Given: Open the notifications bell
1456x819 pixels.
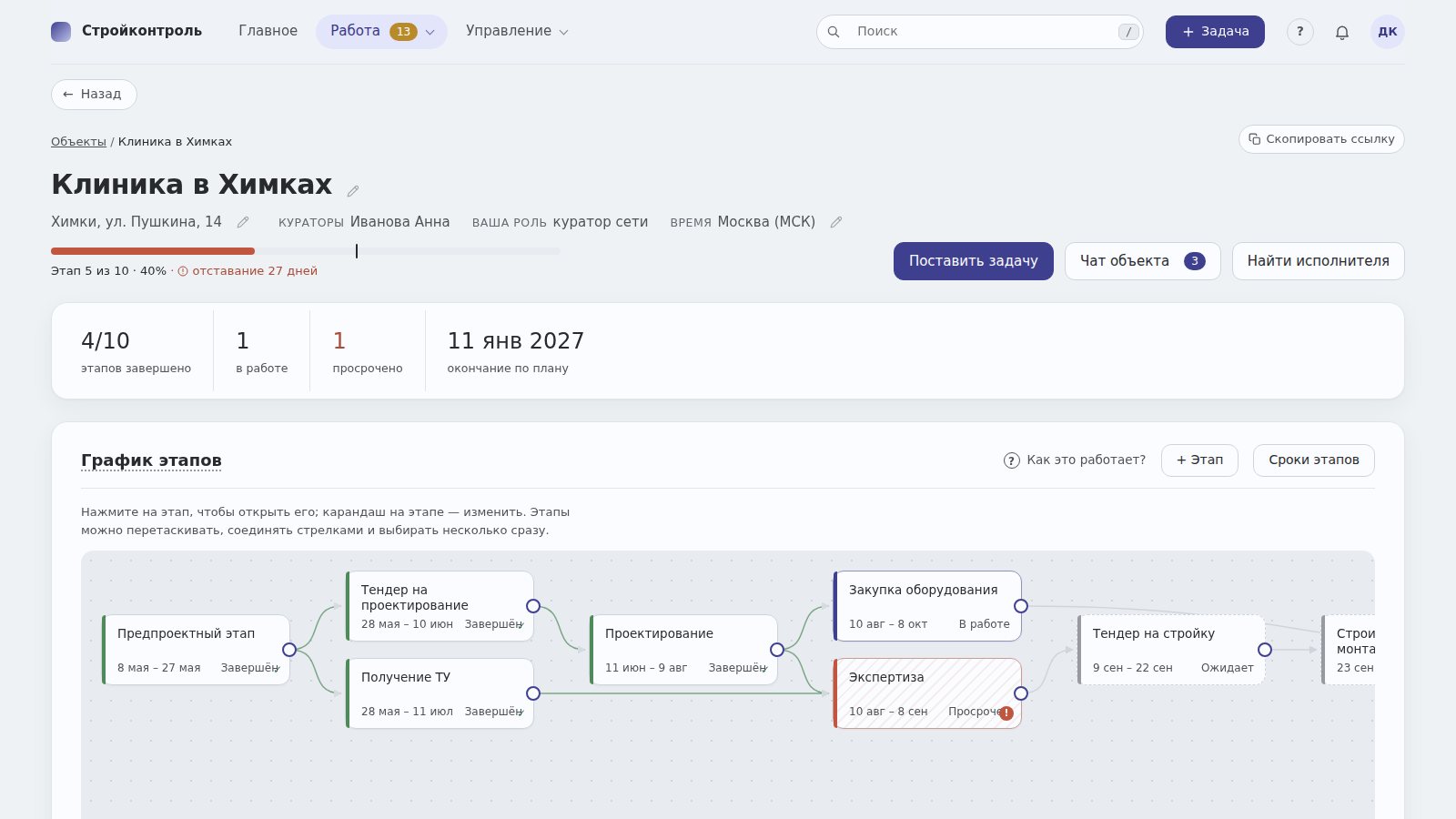Looking at the screenshot, I should (x=1342, y=32).
